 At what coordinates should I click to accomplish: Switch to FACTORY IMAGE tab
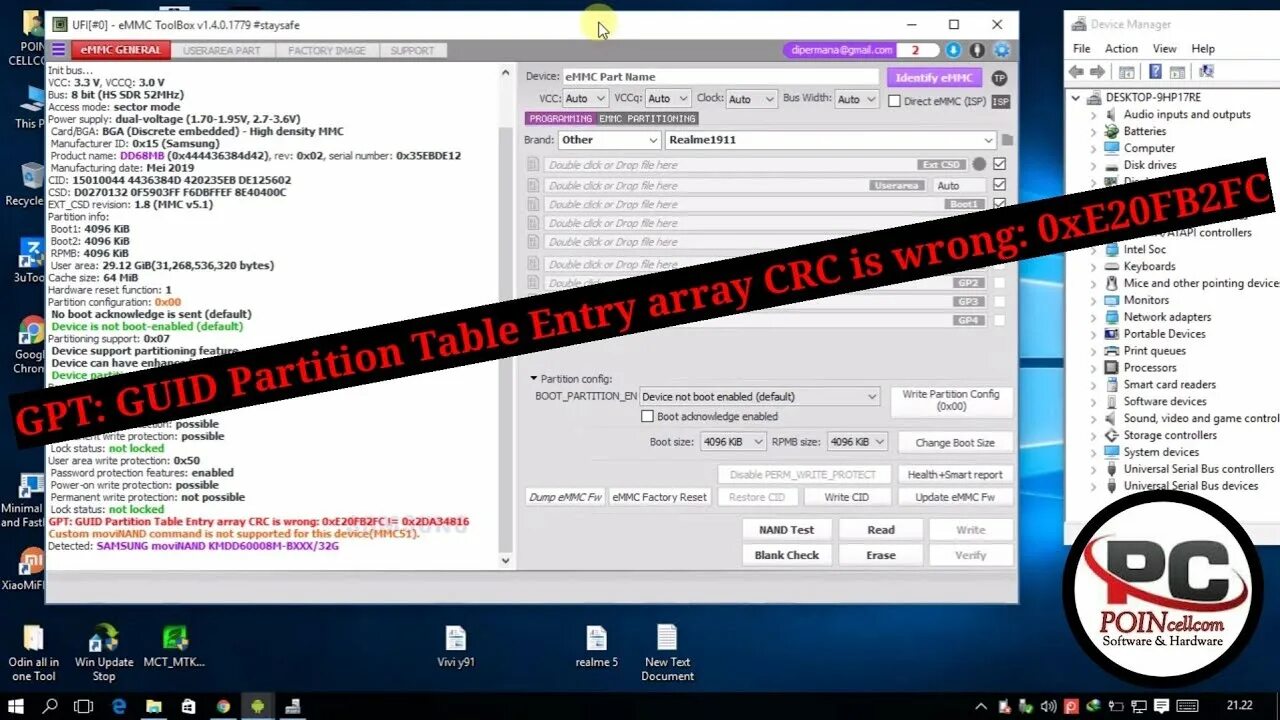(327, 50)
